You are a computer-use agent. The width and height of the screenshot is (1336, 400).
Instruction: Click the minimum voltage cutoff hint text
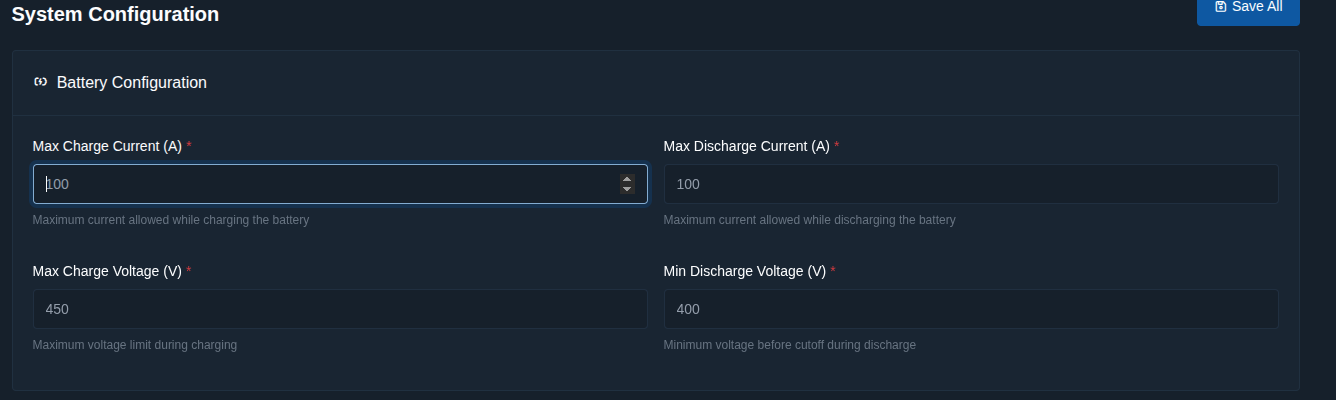(x=789, y=345)
